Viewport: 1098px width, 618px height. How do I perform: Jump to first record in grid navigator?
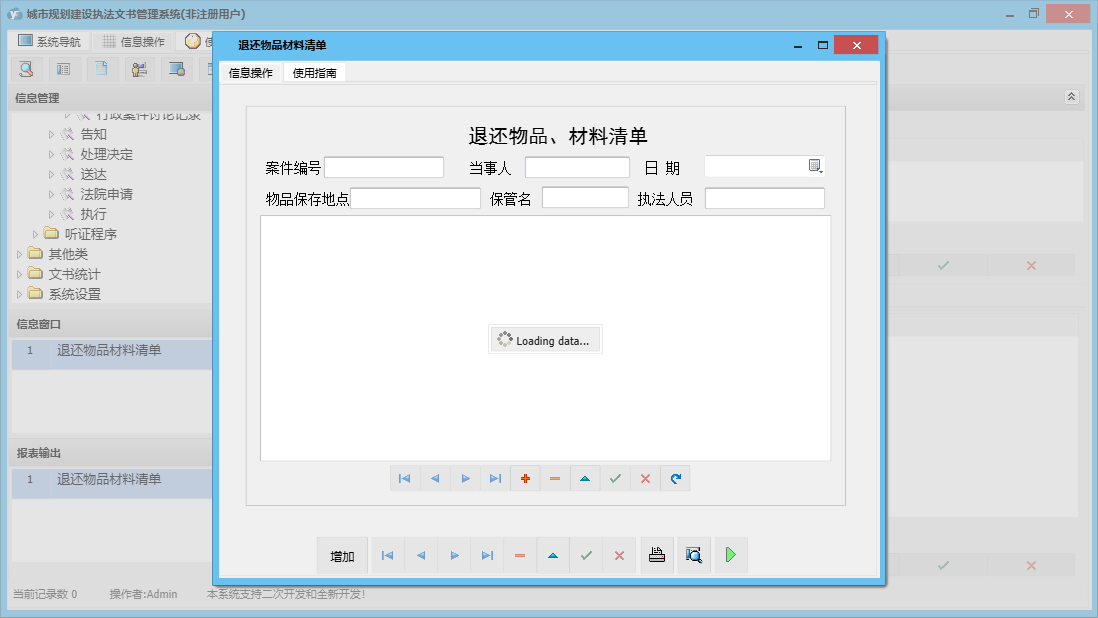[405, 479]
